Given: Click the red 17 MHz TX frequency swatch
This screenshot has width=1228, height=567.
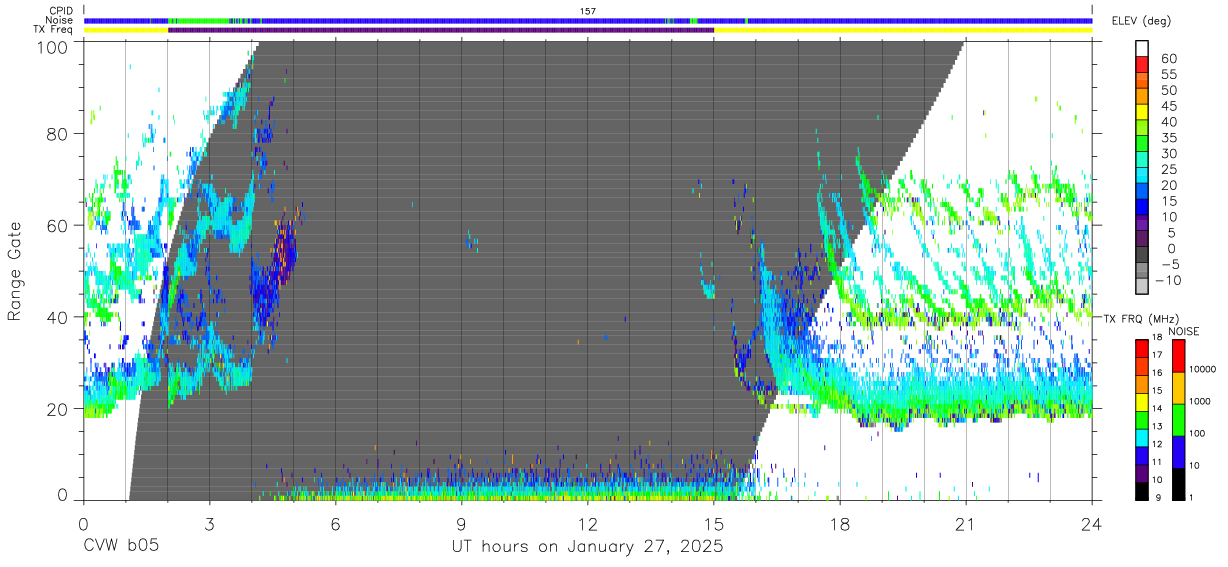Looking at the screenshot, I should [x=1143, y=349].
